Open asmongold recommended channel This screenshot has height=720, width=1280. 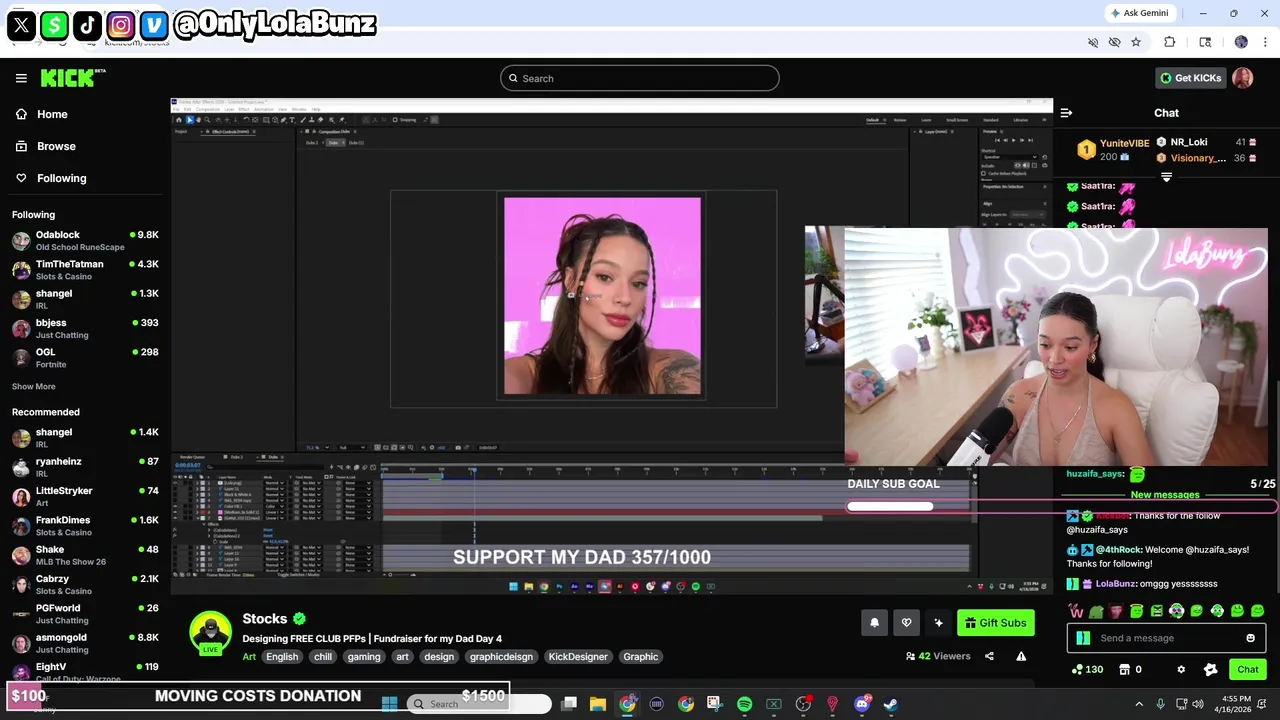[85, 643]
